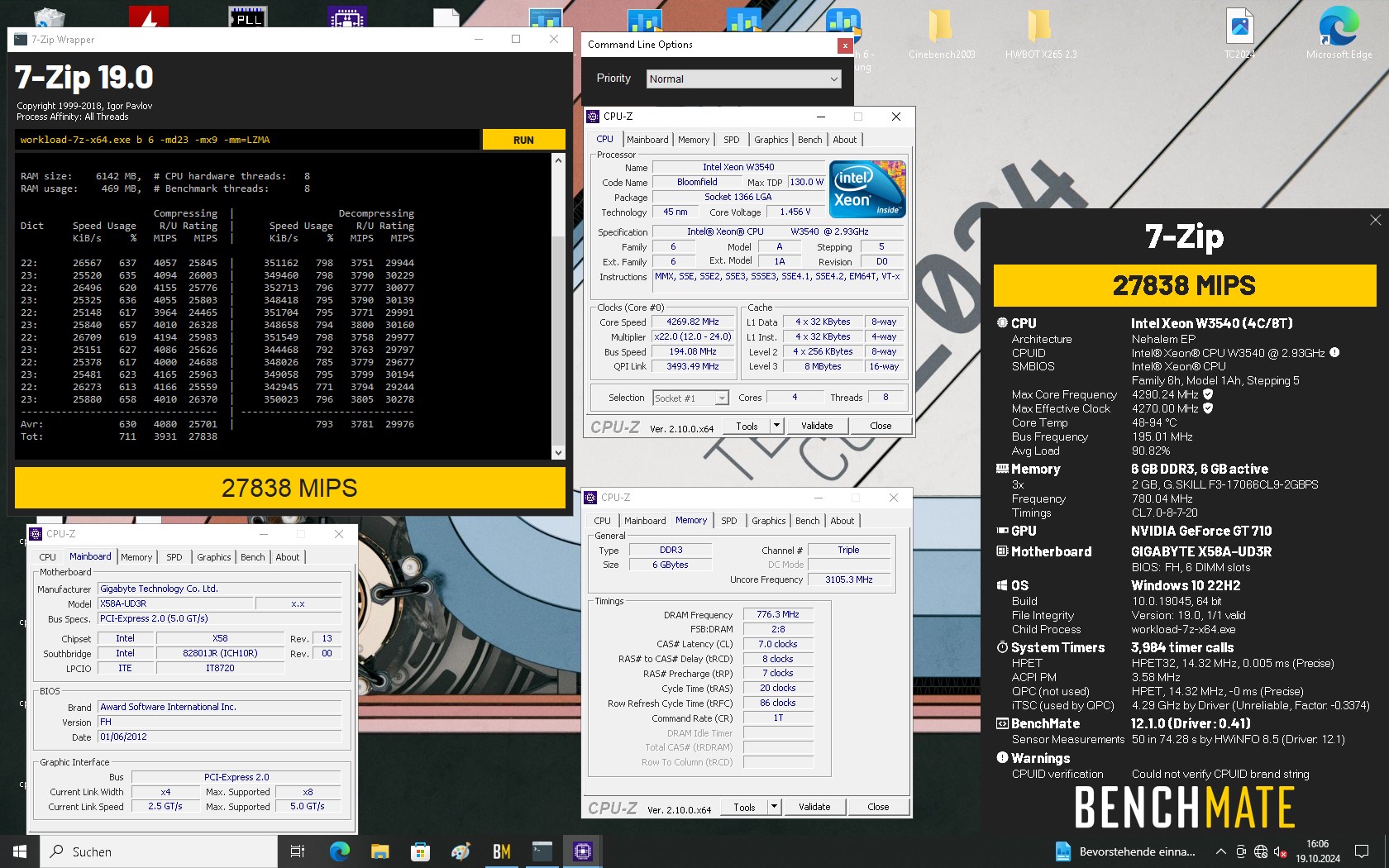
Task: Activate the CPU-Z taskbar icon
Action: (x=582, y=851)
